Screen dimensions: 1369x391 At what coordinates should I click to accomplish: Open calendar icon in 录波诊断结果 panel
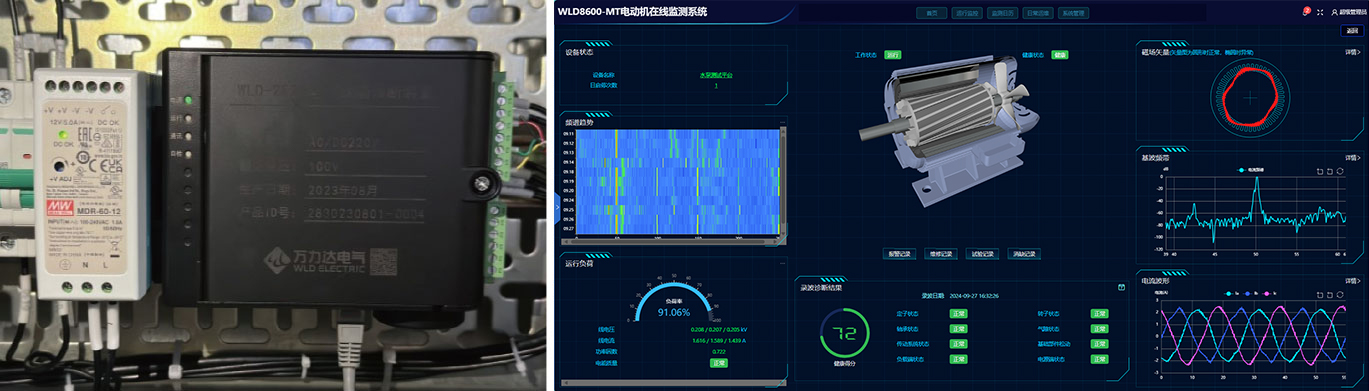(1121, 287)
